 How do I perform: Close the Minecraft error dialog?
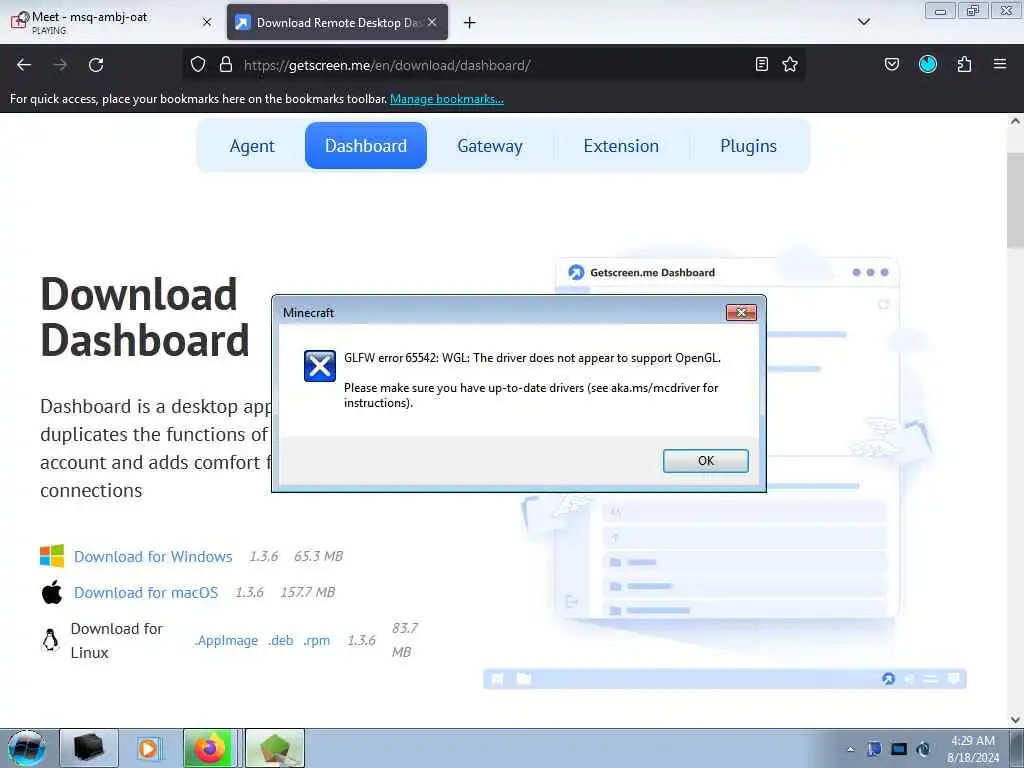[x=741, y=313]
